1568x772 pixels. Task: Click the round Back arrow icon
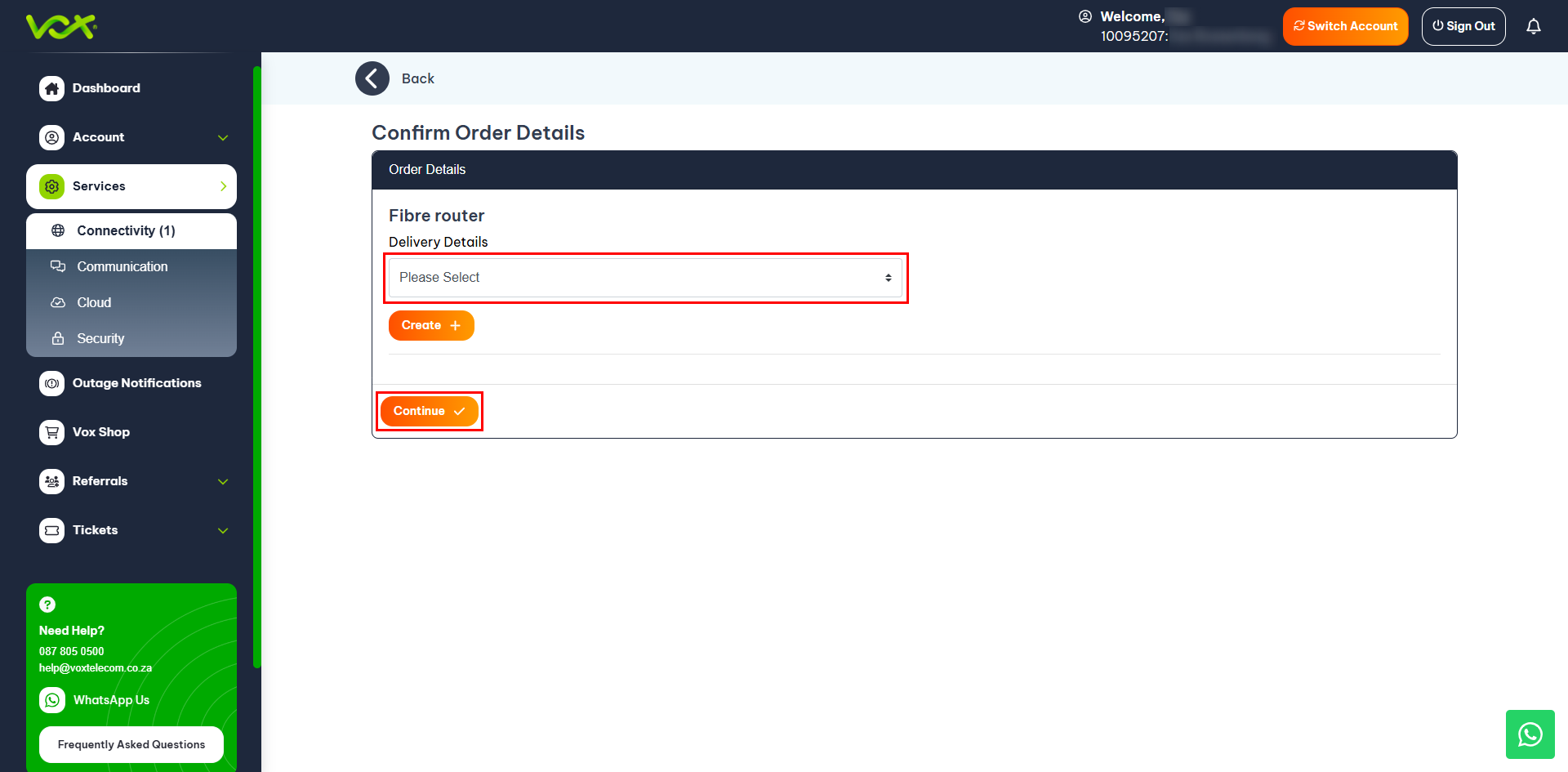[372, 78]
